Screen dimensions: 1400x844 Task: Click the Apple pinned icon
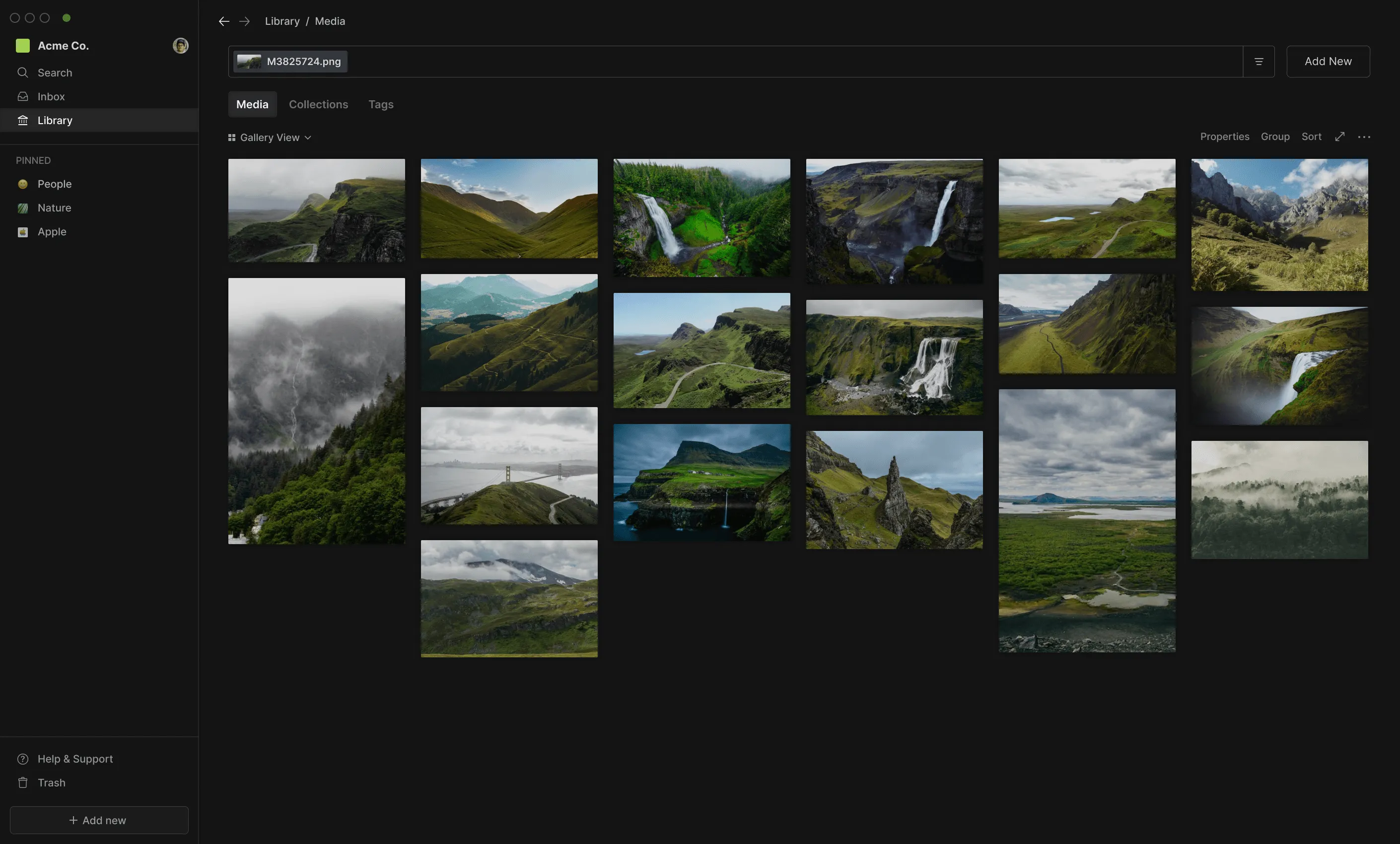(23, 232)
